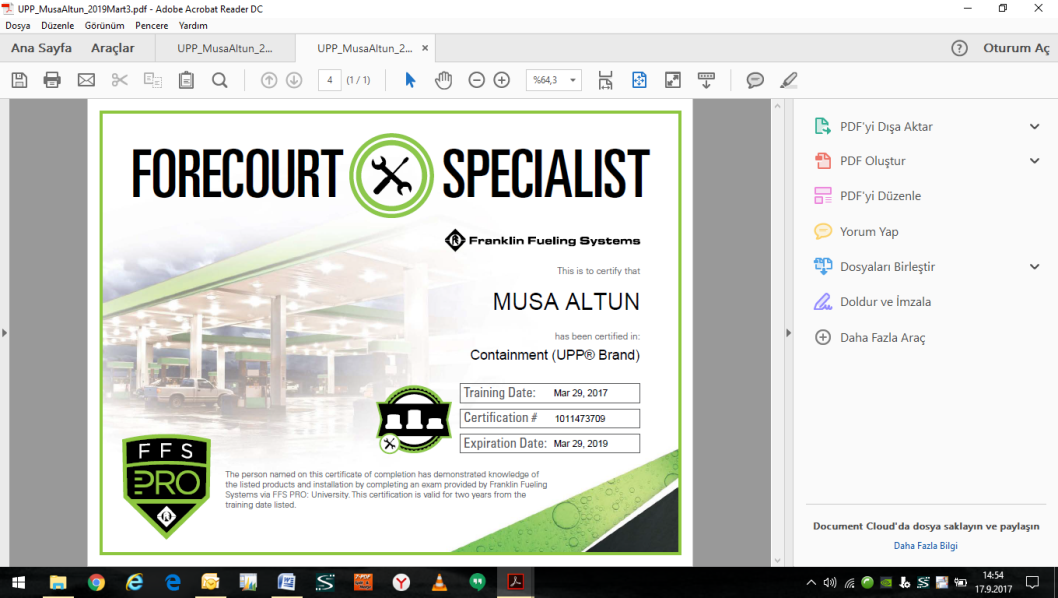The width and height of the screenshot is (1058, 598).
Task: Send file by email envelope icon
Action: (x=86, y=80)
